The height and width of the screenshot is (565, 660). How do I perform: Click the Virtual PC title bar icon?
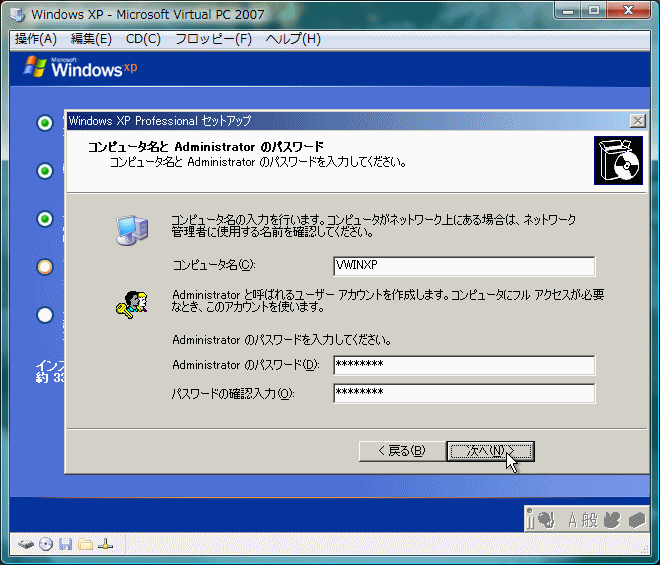(17, 14)
